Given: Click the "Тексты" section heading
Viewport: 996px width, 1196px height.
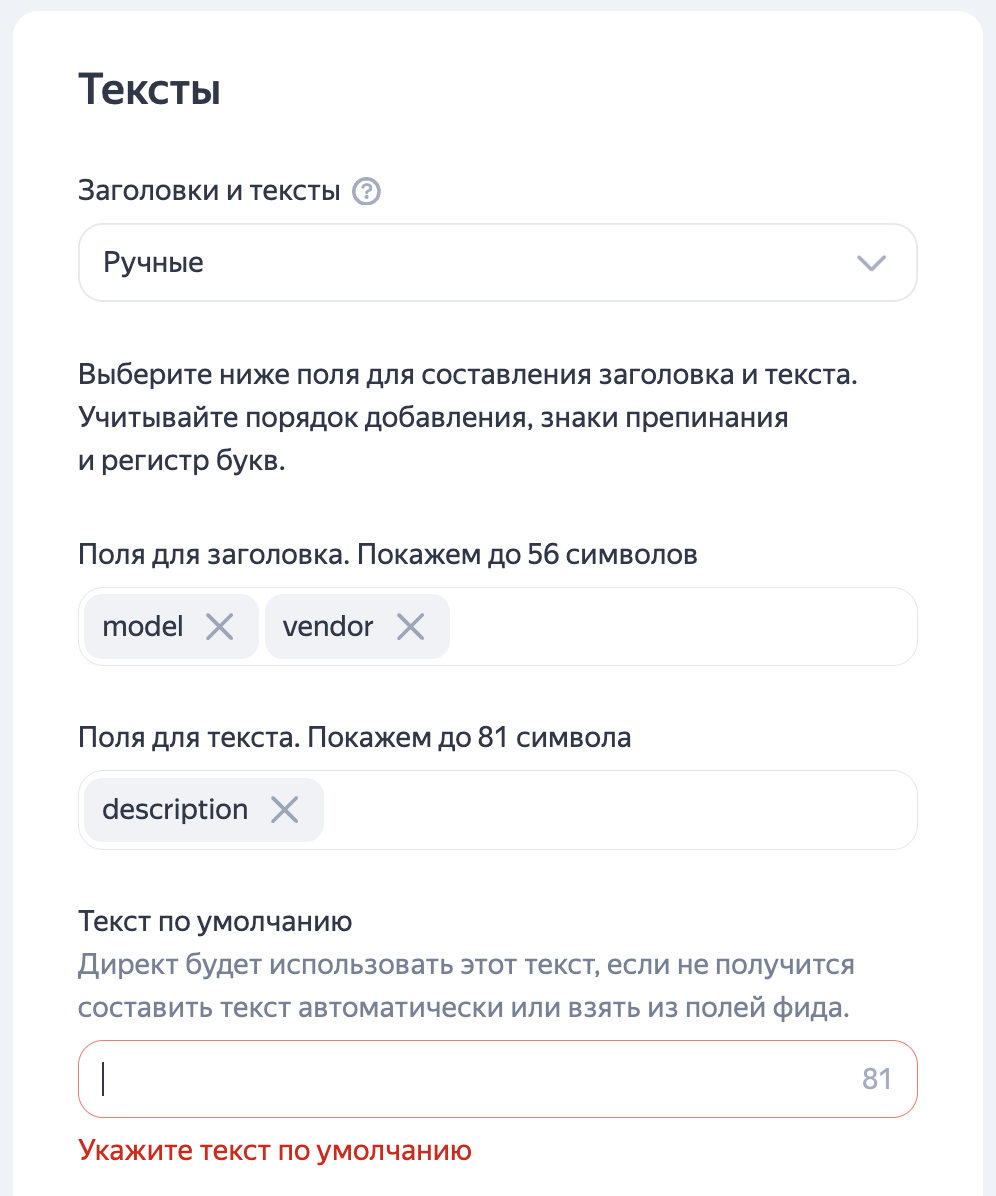Looking at the screenshot, I should [x=149, y=90].
